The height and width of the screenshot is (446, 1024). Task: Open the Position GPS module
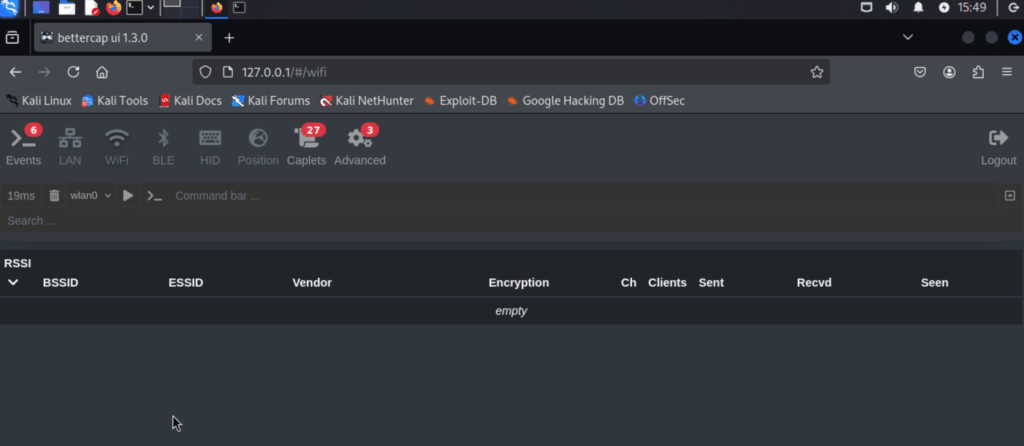click(x=258, y=141)
